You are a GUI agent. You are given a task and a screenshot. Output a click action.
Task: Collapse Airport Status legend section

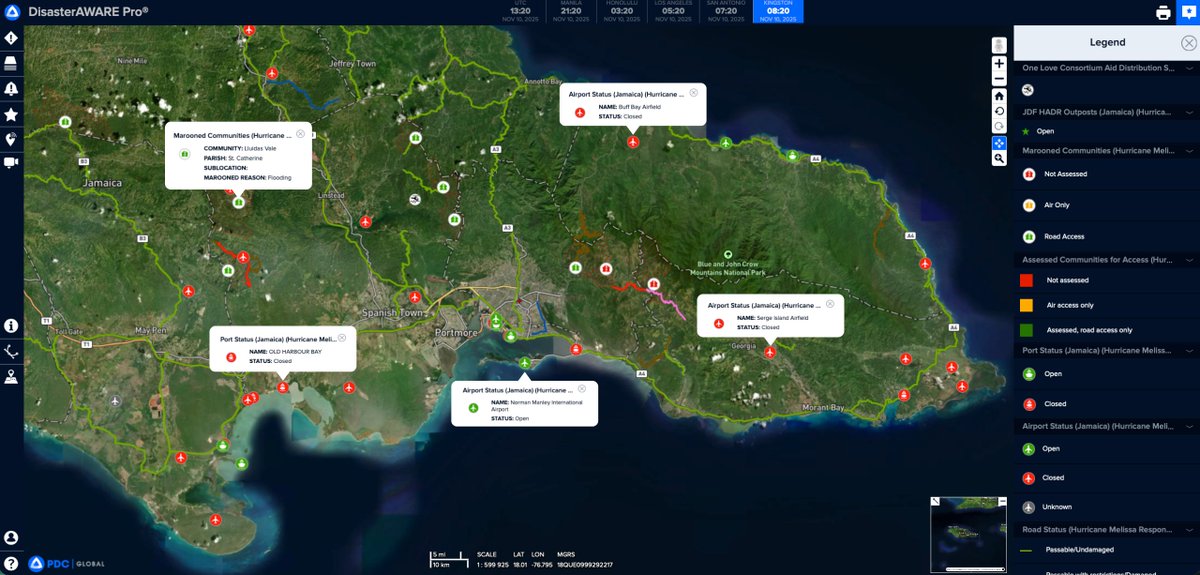point(1187,426)
